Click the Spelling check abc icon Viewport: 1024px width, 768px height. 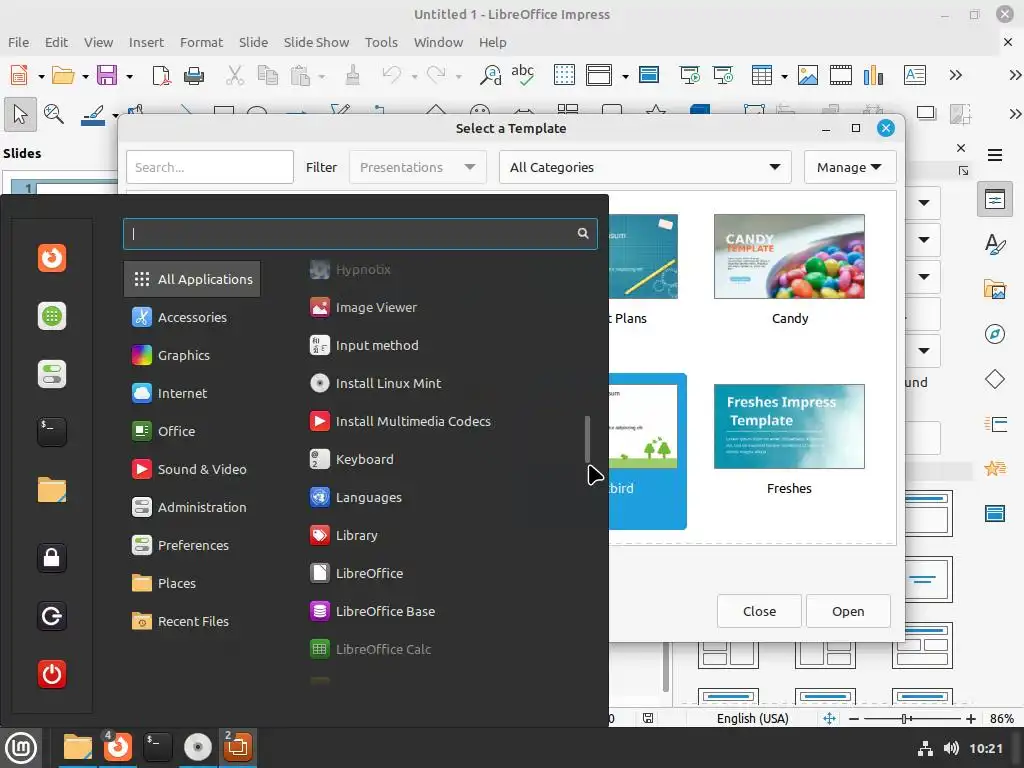[x=522, y=75]
